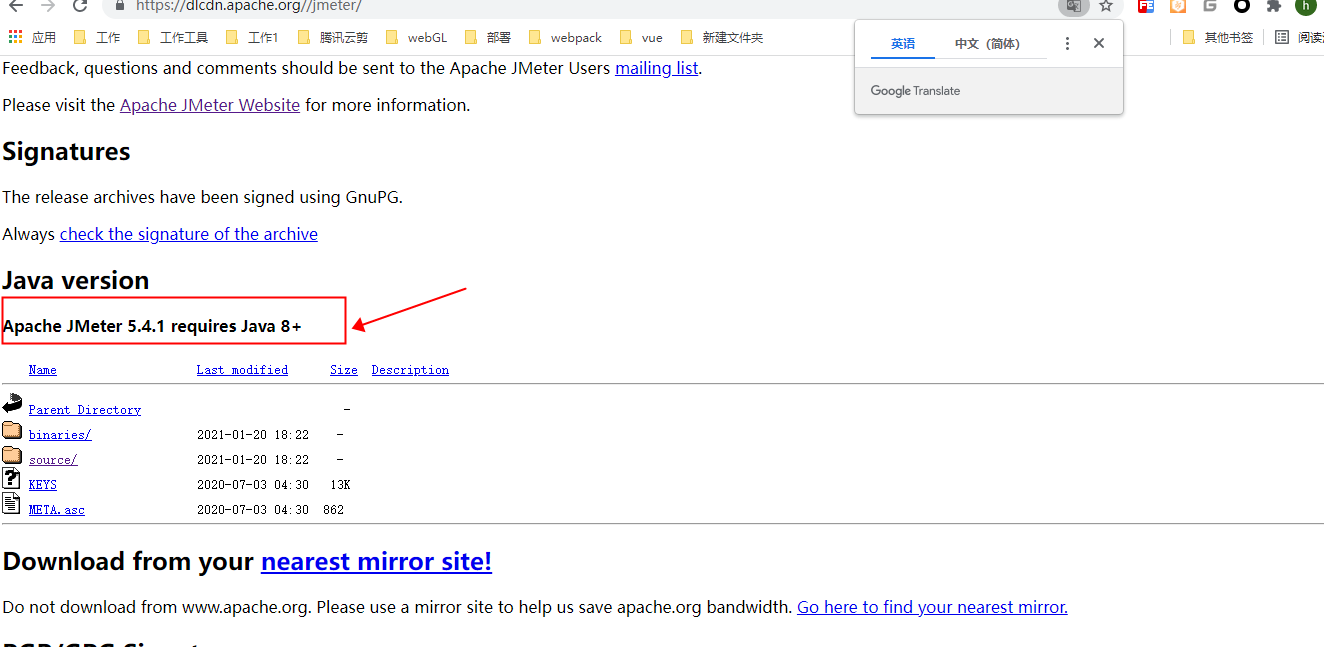The height and width of the screenshot is (647, 1324).
Task: Follow the nearest mirror site link
Action: tap(376, 561)
